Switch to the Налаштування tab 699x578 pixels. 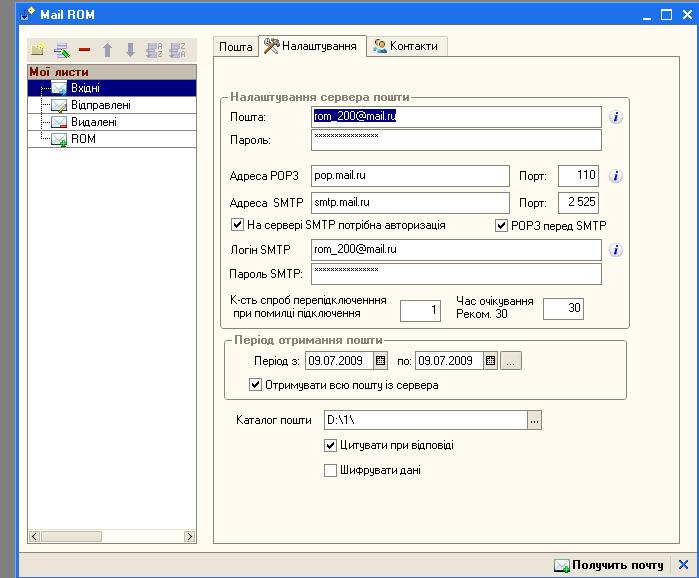tap(312, 46)
